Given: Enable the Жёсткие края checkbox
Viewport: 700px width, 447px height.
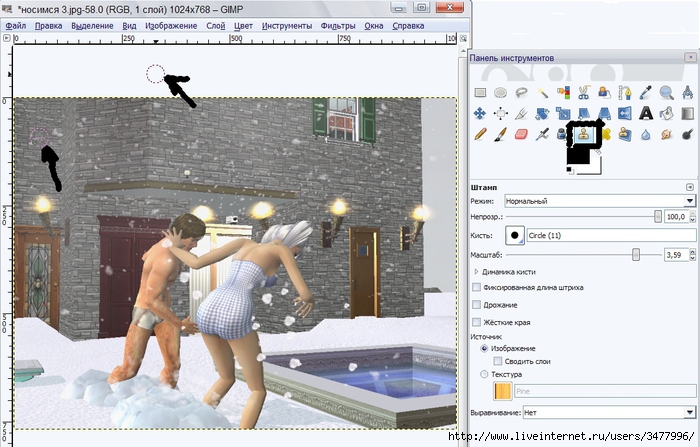Looking at the screenshot, I should (476, 322).
